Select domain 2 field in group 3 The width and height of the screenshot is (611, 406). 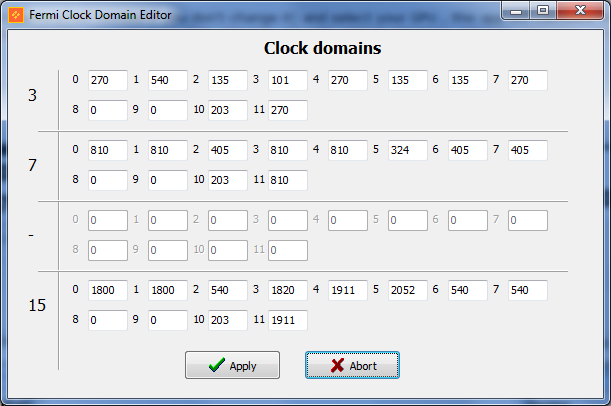[x=228, y=80]
